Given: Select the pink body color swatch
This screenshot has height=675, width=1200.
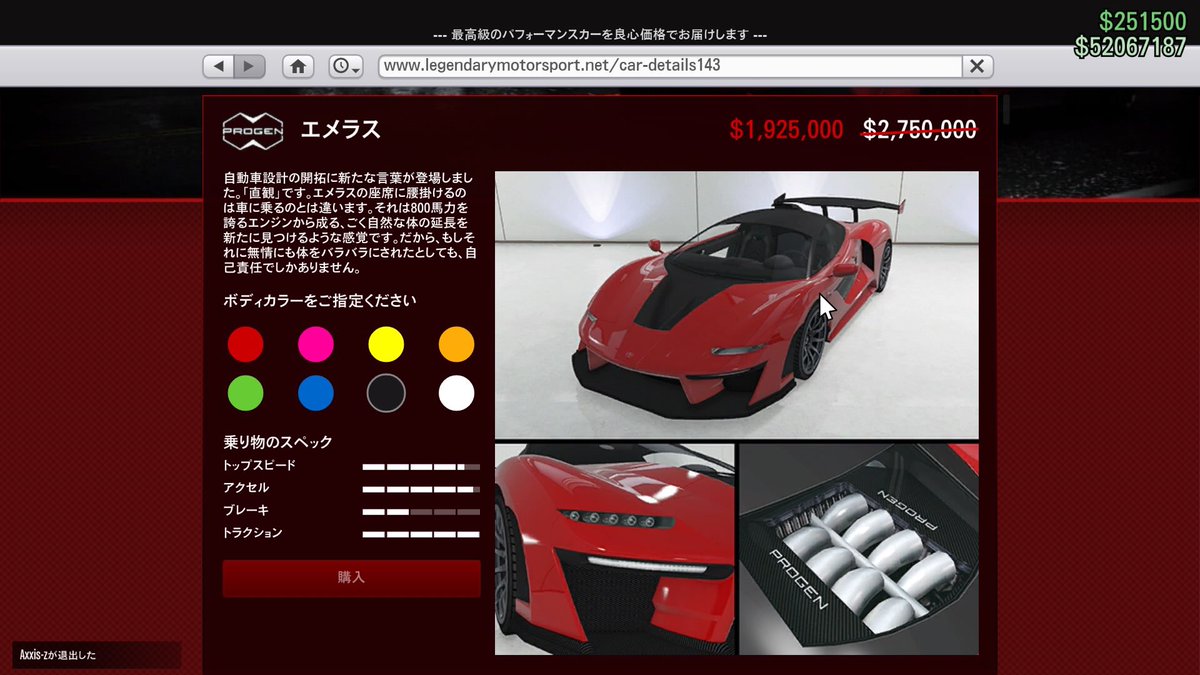Looking at the screenshot, I should point(316,344).
